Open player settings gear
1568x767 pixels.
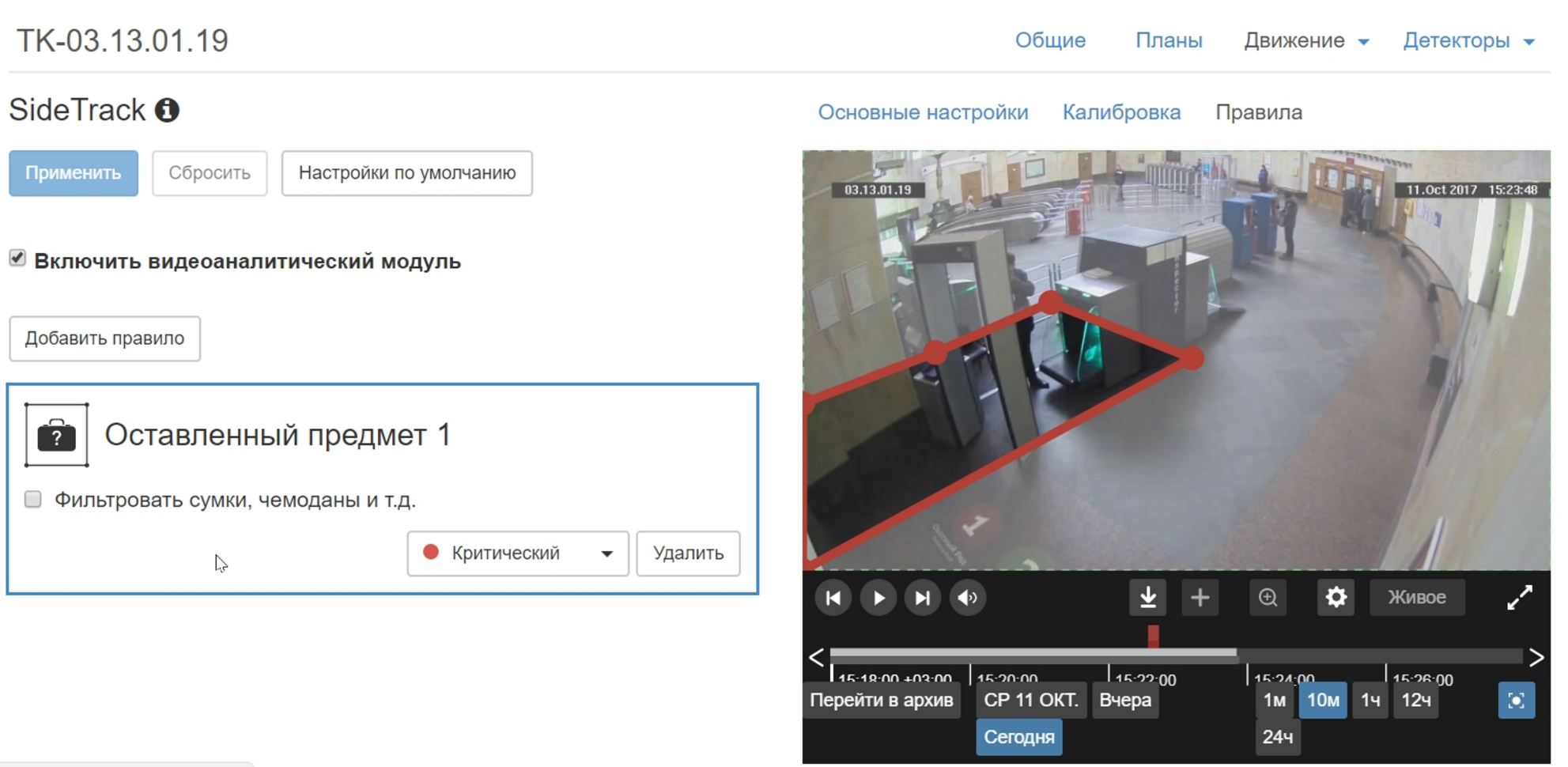pyautogui.click(x=1336, y=598)
